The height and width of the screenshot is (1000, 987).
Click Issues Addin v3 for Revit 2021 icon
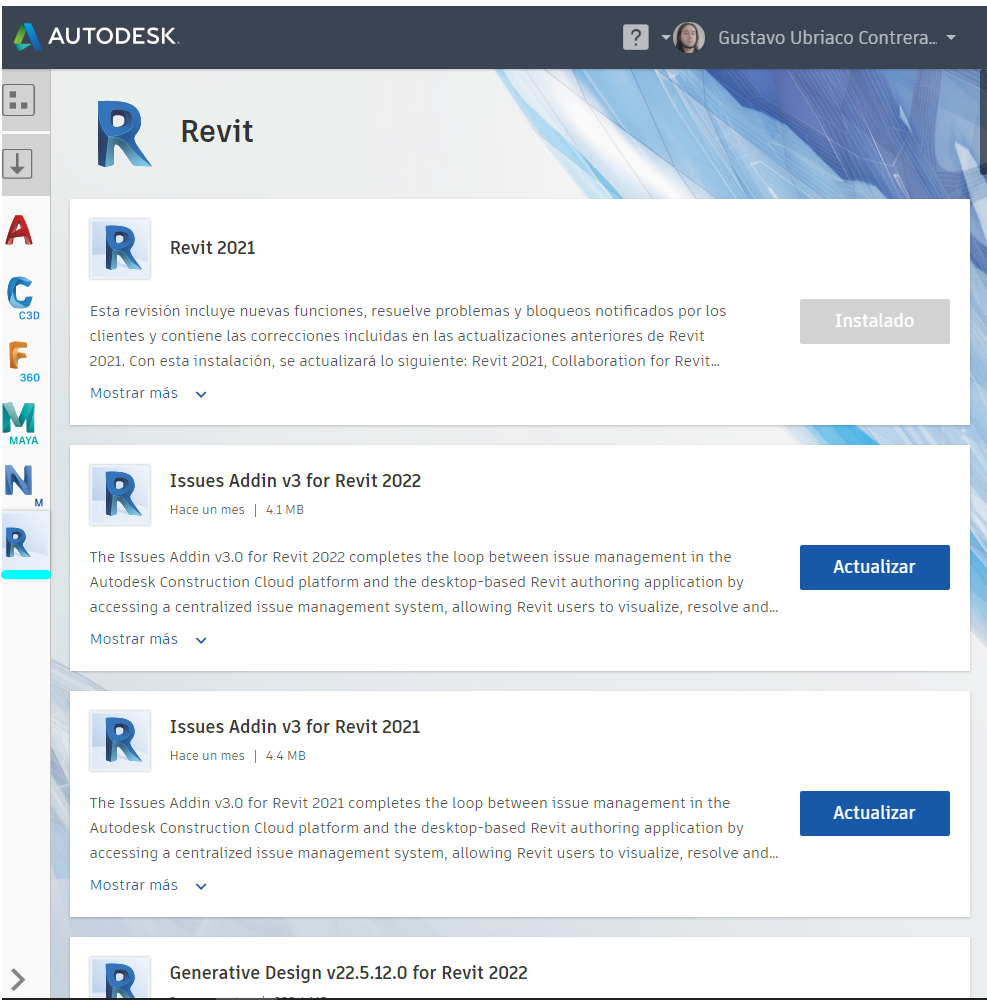click(120, 741)
